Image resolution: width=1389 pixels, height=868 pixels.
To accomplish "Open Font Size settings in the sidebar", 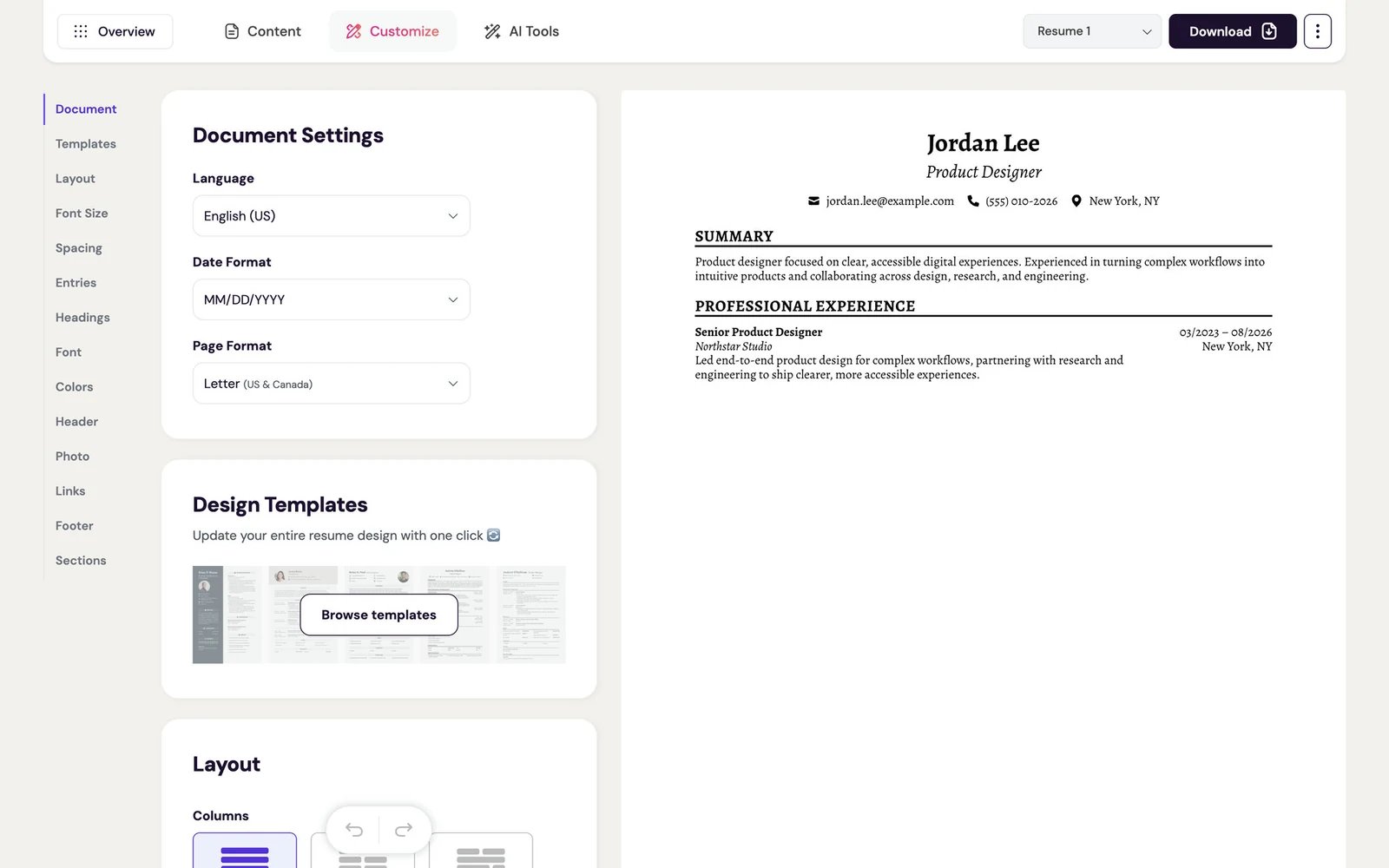I will coord(82,214).
